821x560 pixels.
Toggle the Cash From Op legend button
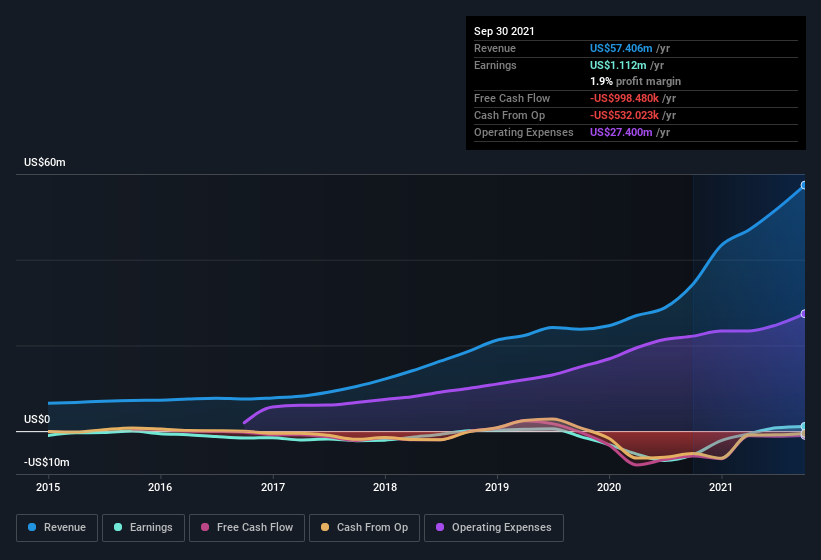(364, 528)
